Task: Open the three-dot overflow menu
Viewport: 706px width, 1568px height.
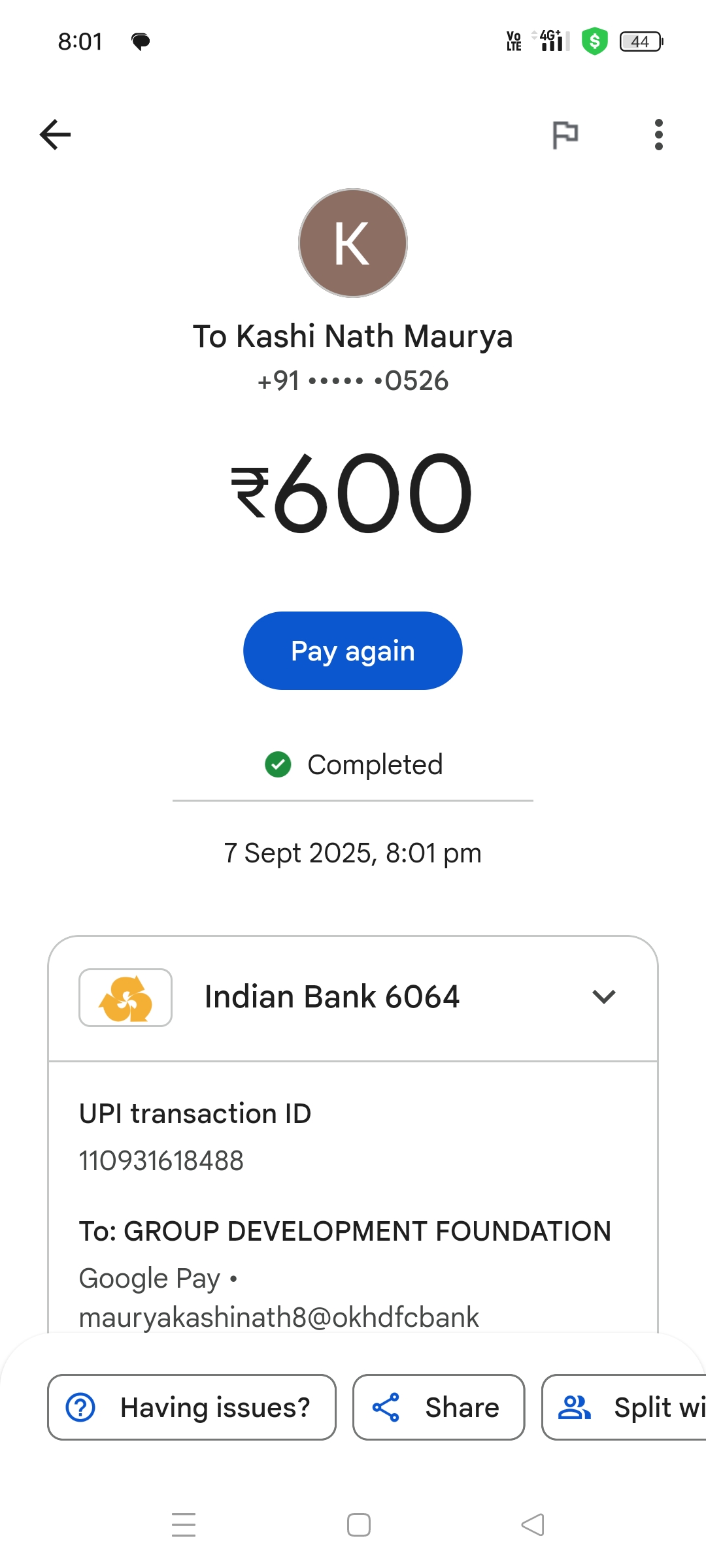Action: [x=658, y=135]
